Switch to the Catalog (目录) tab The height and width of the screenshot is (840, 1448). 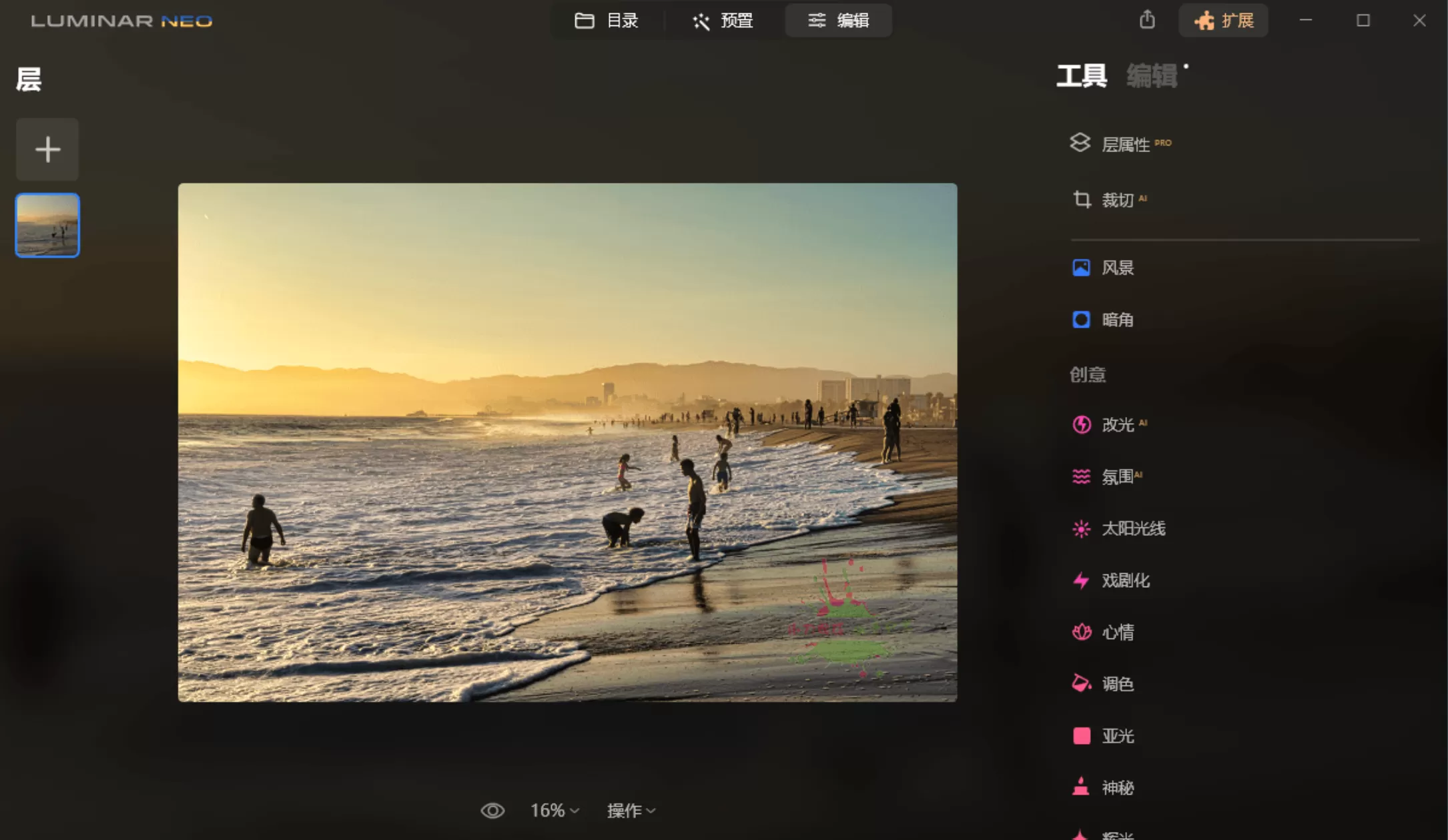(607, 21)
